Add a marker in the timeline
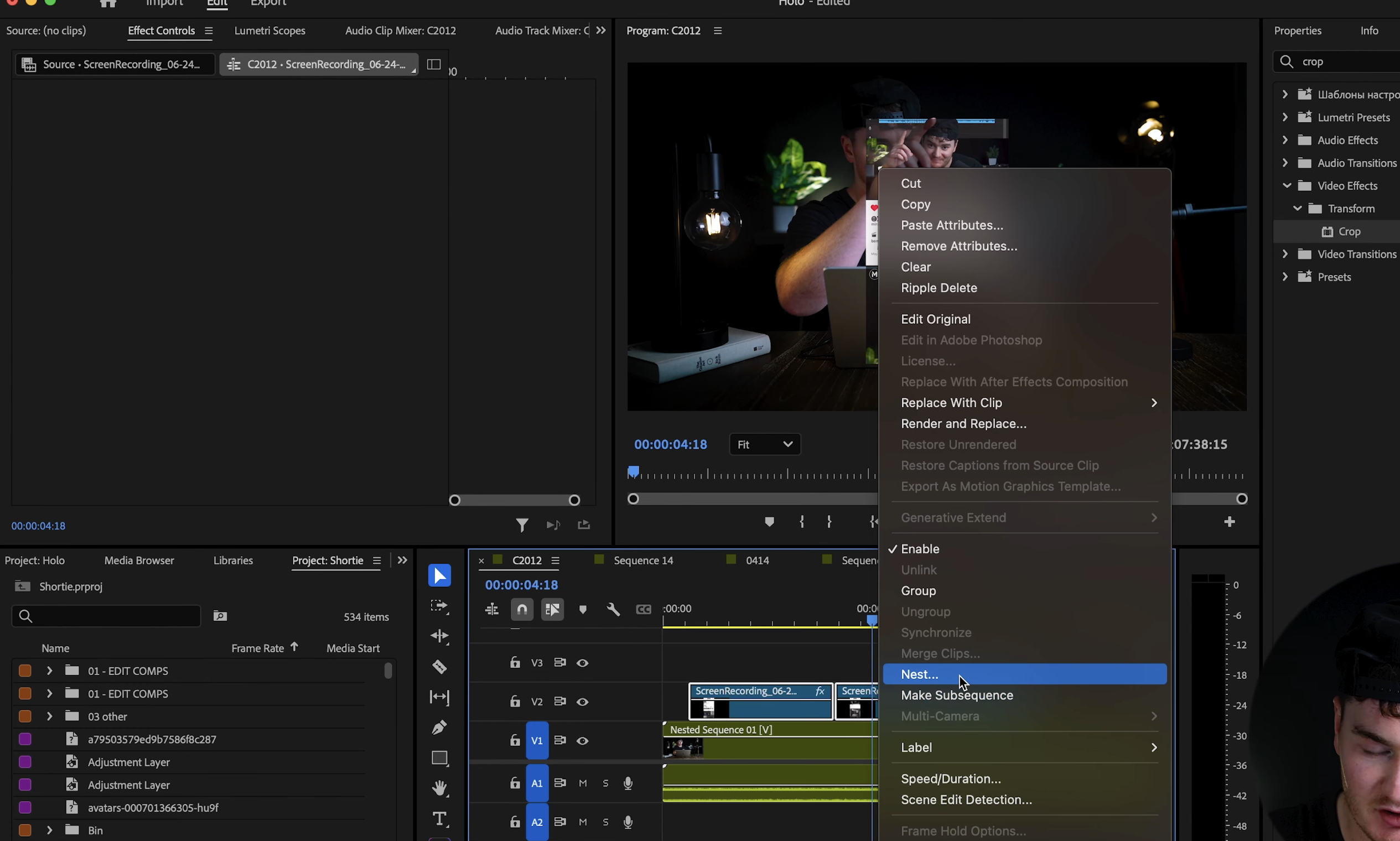This screenshot has height=841, width=1400. tap(583, 610)
